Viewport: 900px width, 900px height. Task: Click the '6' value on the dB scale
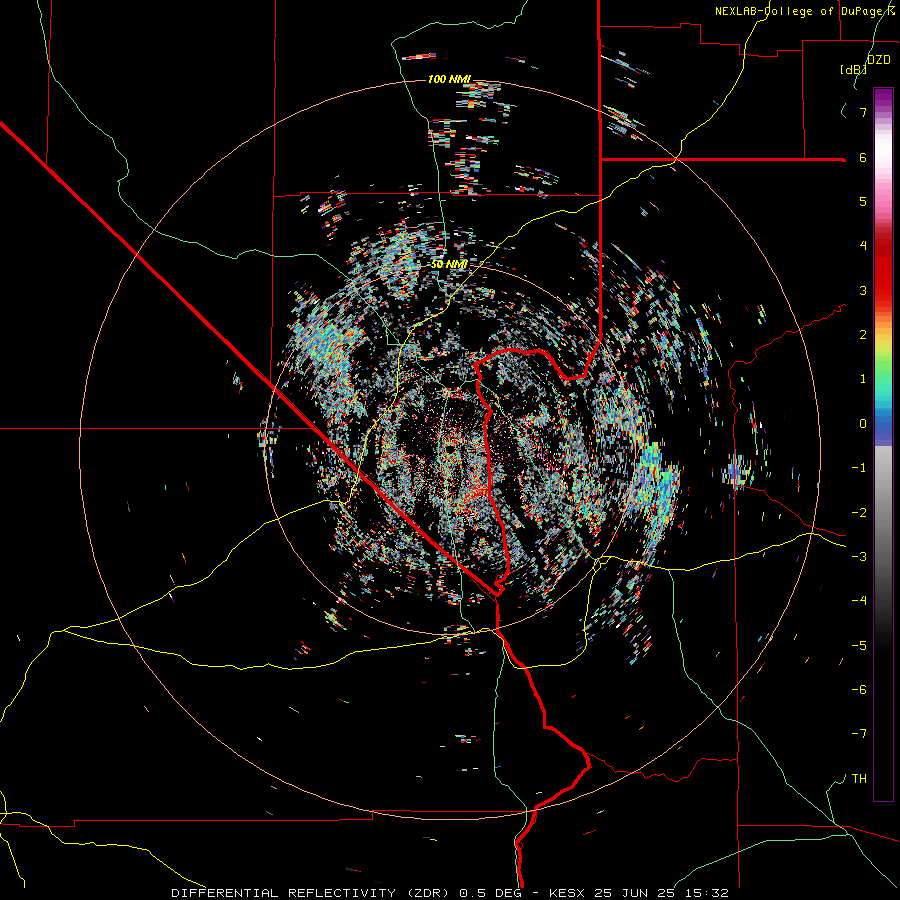[863, 157]
